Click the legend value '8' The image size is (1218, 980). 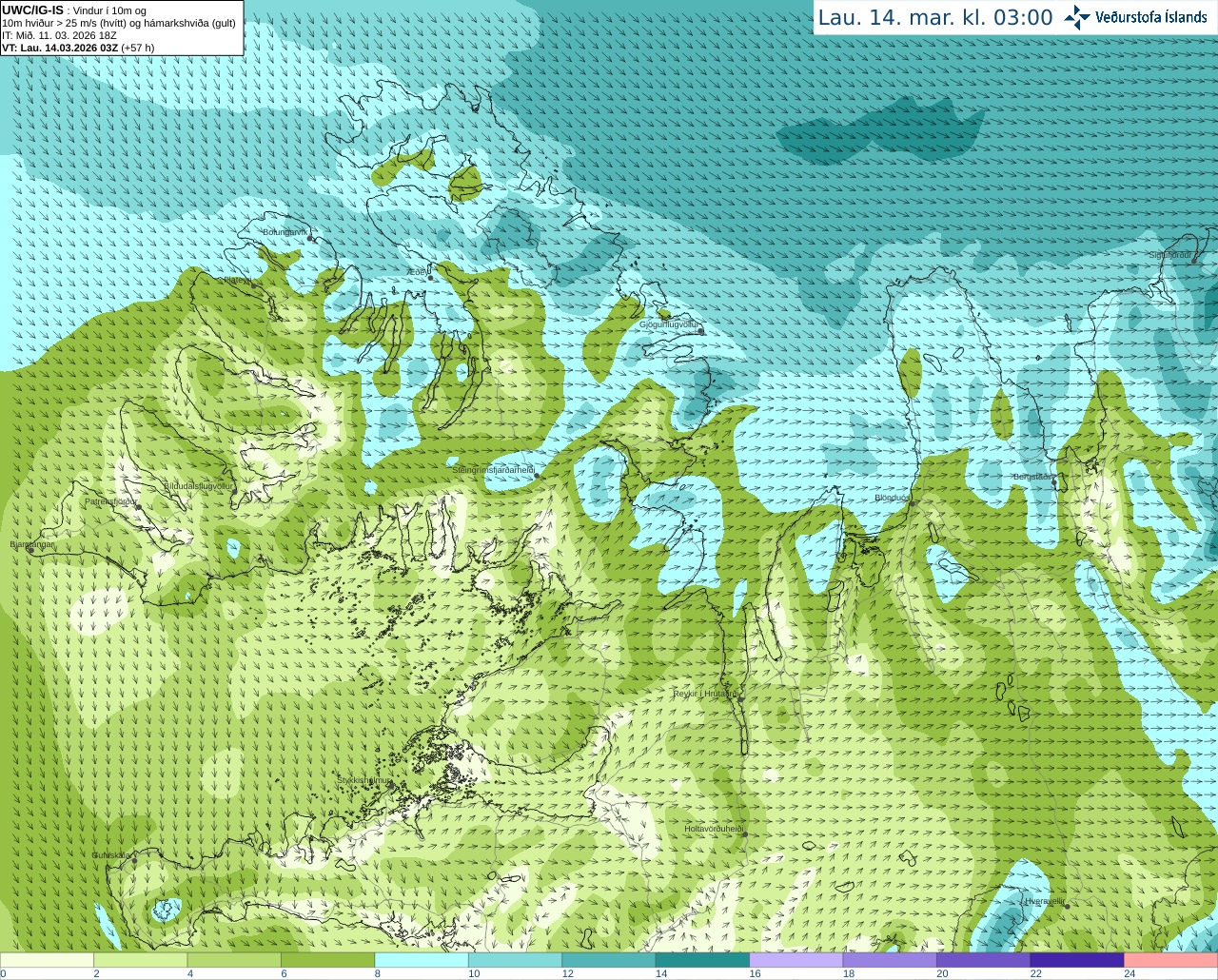point(378,973)
